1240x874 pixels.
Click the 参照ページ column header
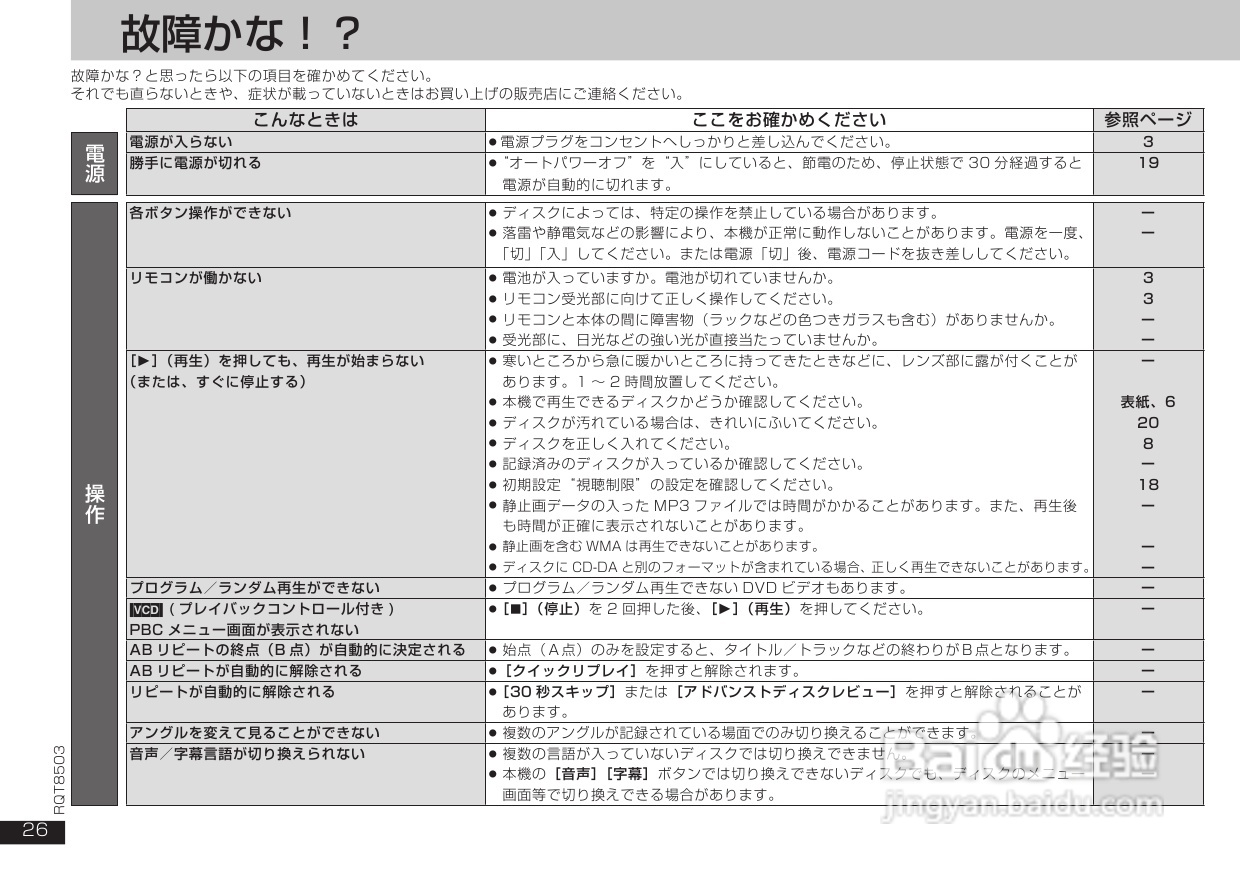[x=1150, y=120]
